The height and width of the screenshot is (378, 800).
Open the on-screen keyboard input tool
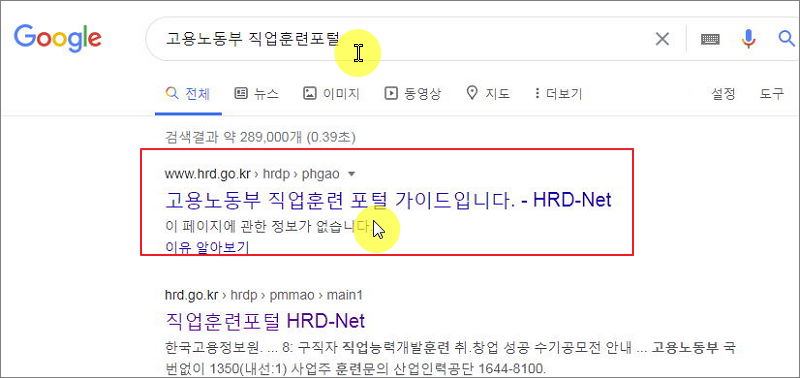click(x=710, y=39)
